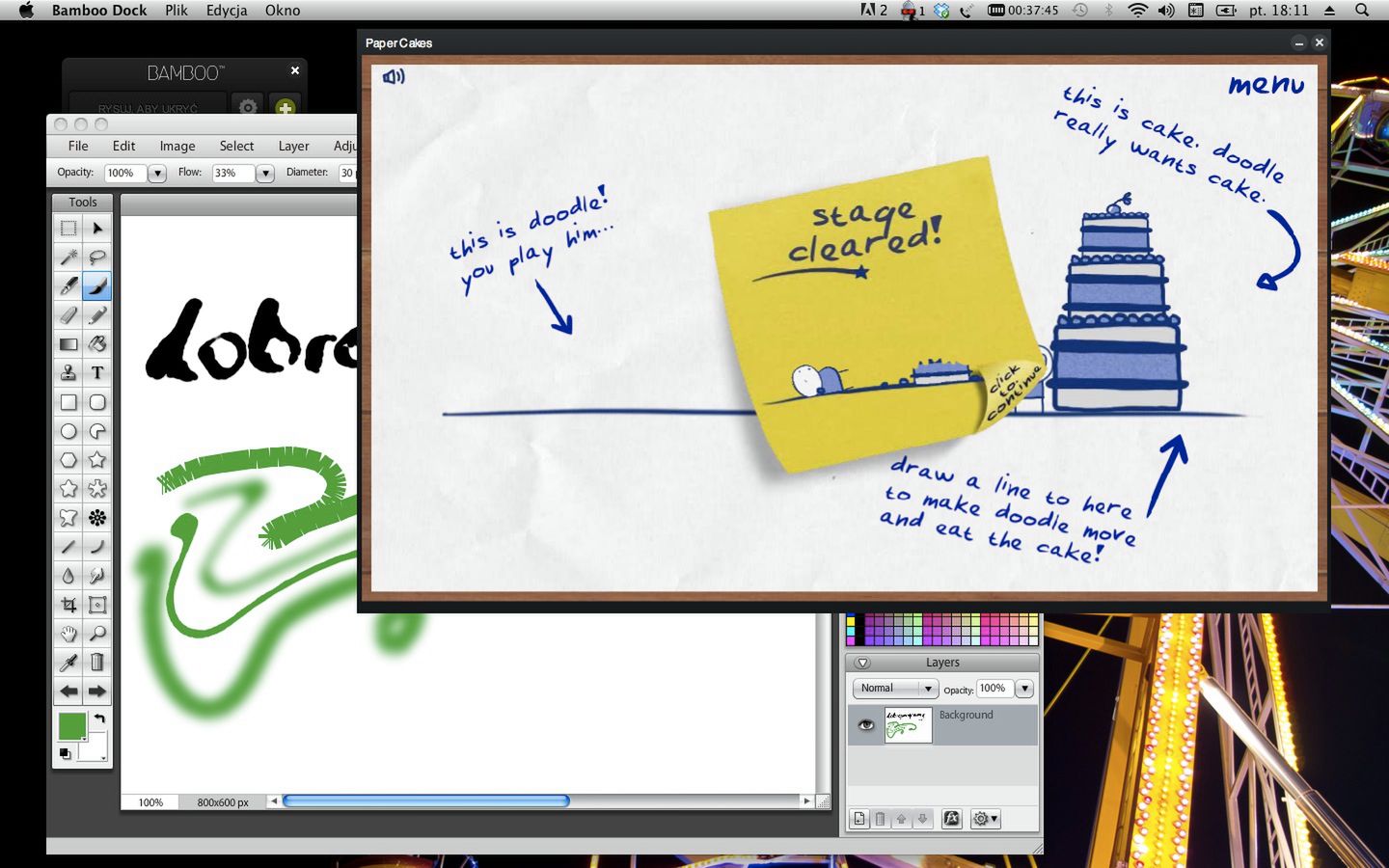Click the Flow 33% input field
Image resolution: width=1389 pixels, height=868 pixels.
tap(233, 174)
